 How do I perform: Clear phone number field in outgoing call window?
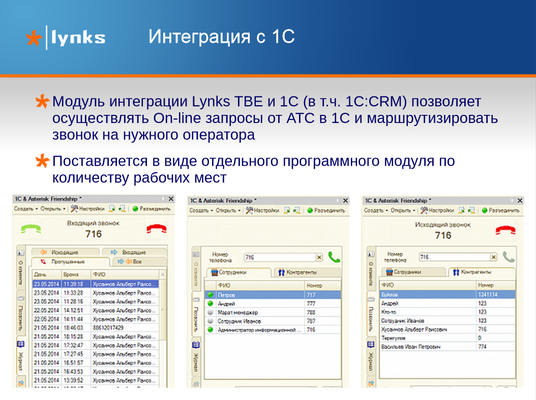click(494, 257)
